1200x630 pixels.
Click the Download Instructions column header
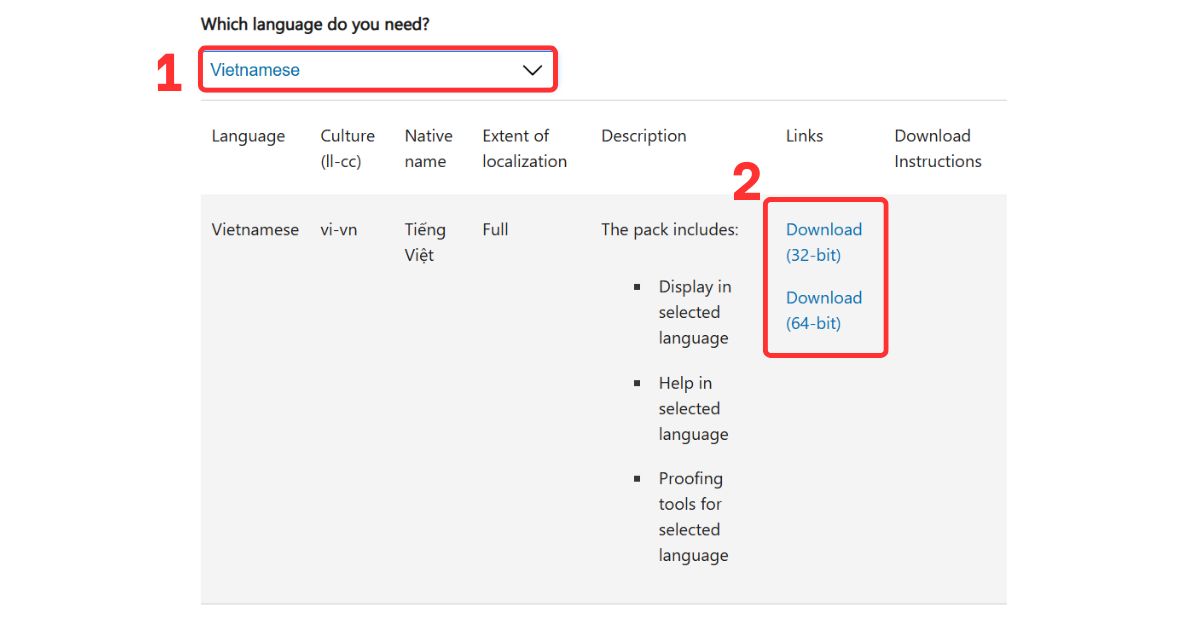[x=936, y=148]
